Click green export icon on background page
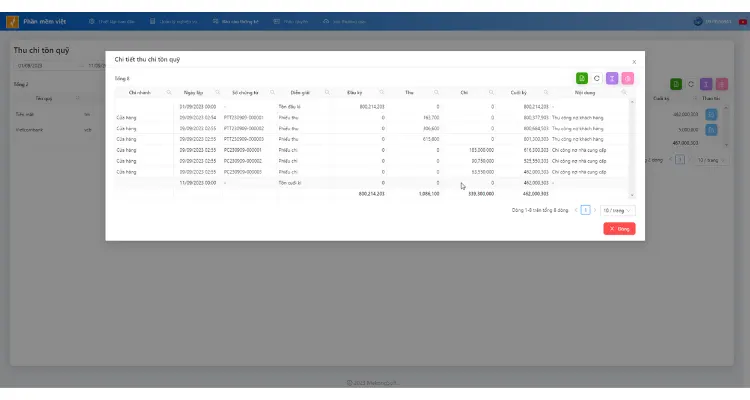 click(x=676, y=84)
